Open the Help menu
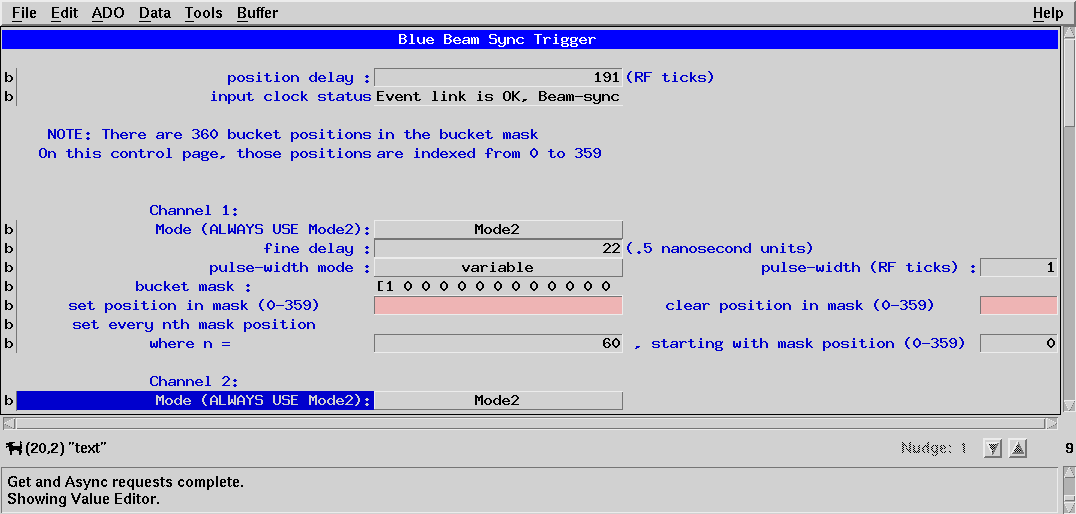 click(x=1048, y=13)
